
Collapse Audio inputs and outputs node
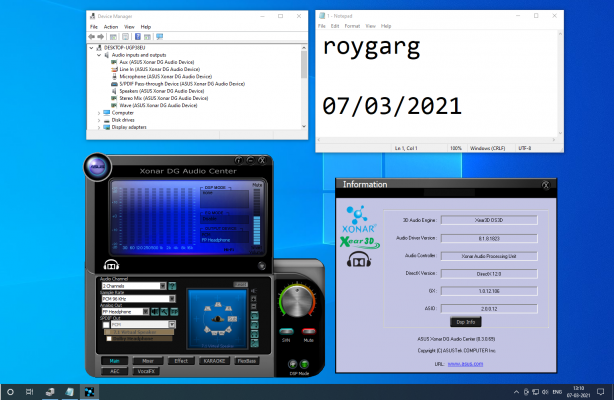[x=99, y=55]
